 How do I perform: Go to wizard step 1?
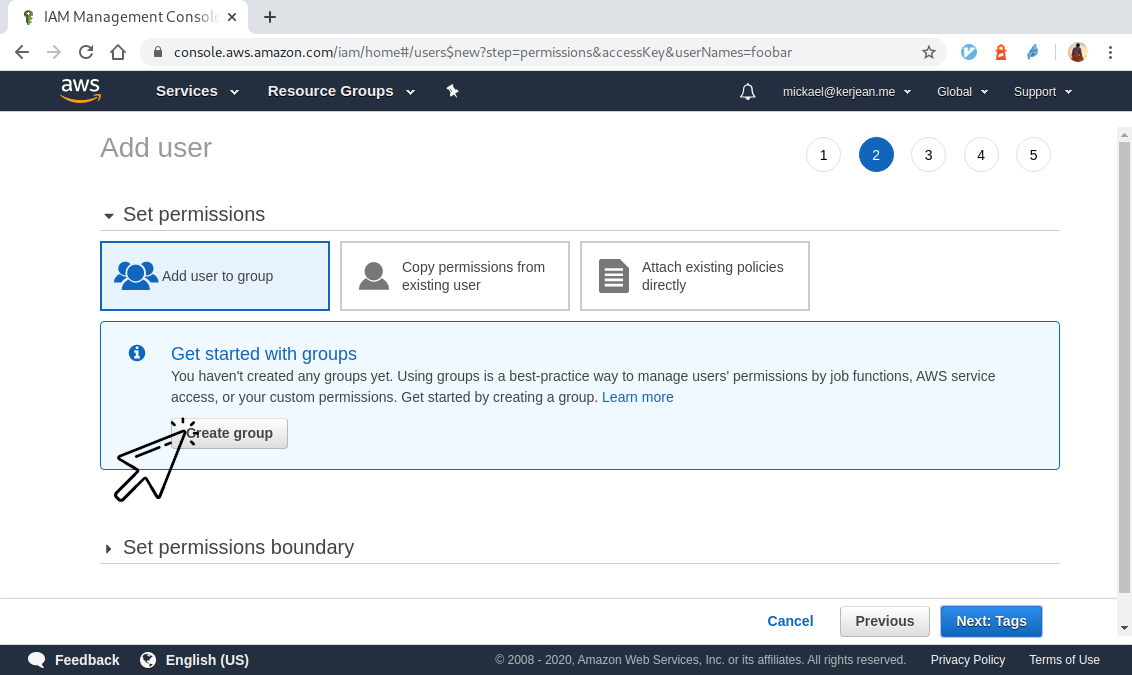tap(823, 154)
